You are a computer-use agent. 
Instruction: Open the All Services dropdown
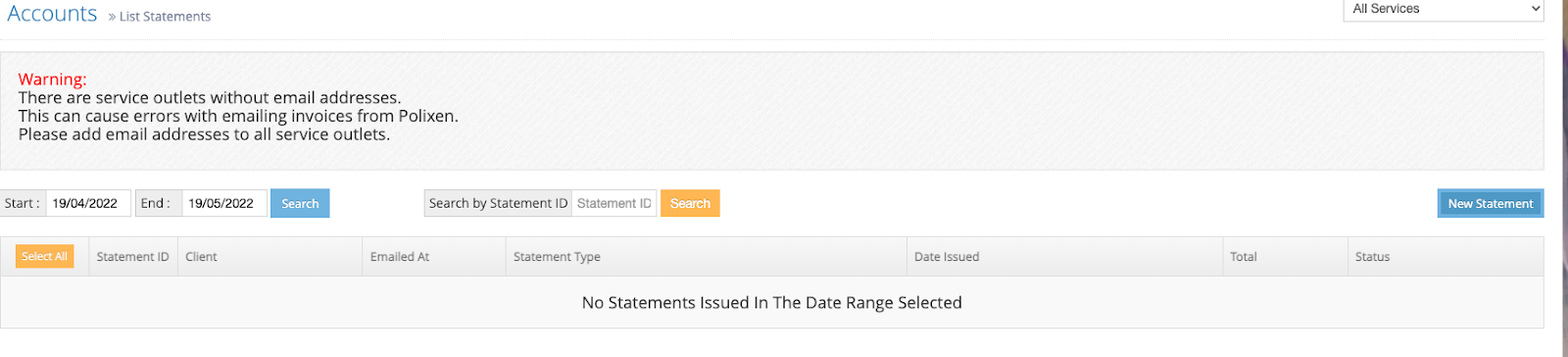[x=1444, y=9]
